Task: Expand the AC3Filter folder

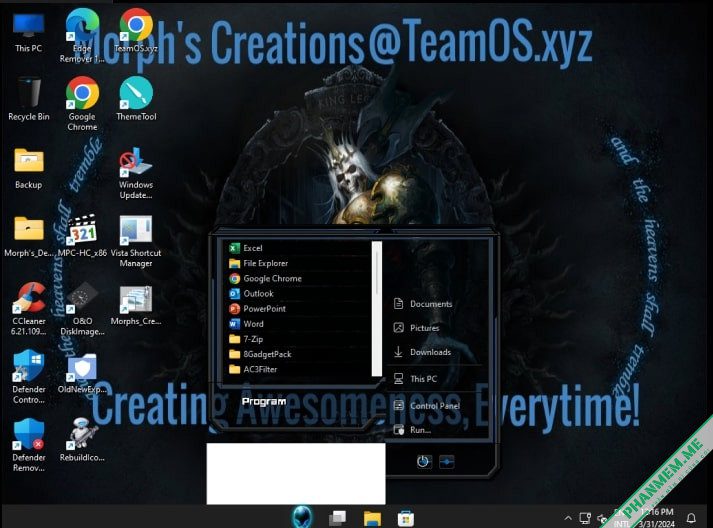Action: point(299,369)
